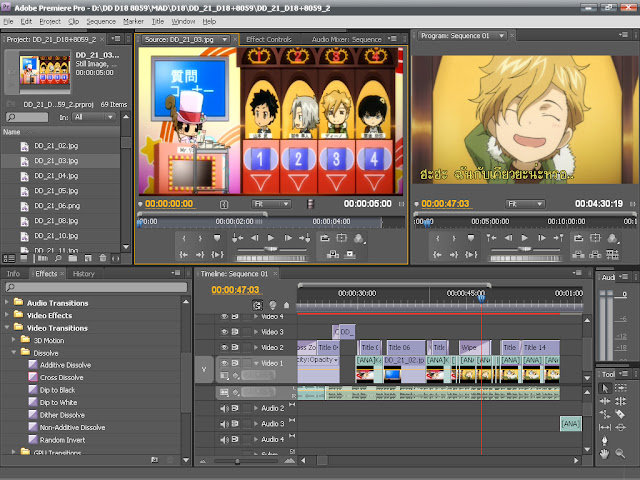
Task: Click Go to In Point in Source monitor
Action: tap(184, 255)
